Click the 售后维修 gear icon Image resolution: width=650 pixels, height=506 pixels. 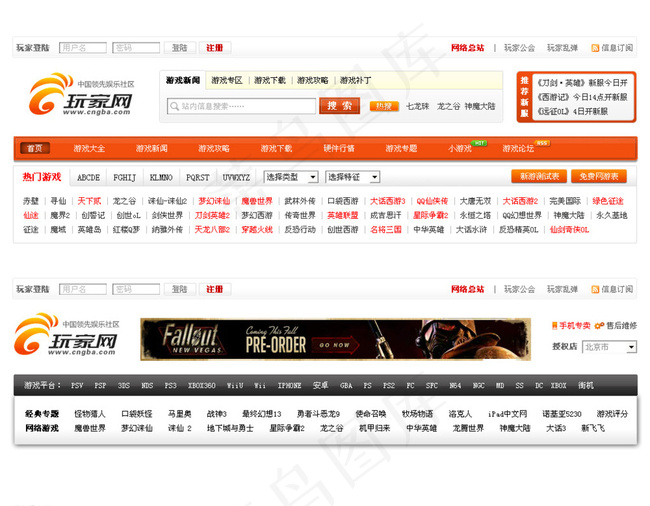coord(599,326)
